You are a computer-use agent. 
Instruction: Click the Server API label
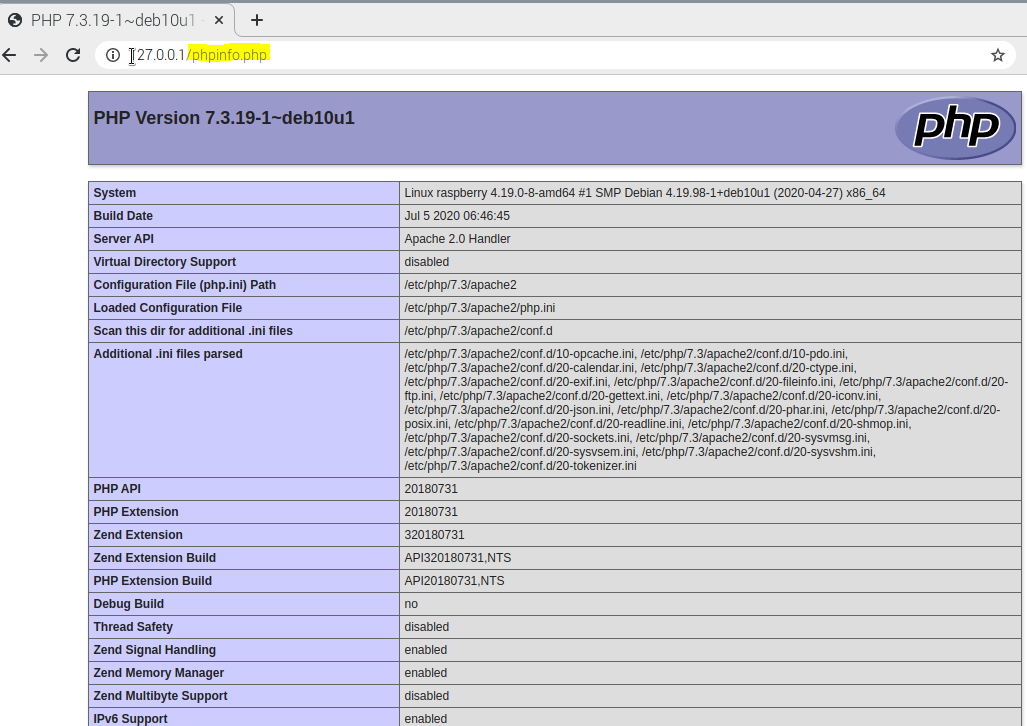click(124, 239)
